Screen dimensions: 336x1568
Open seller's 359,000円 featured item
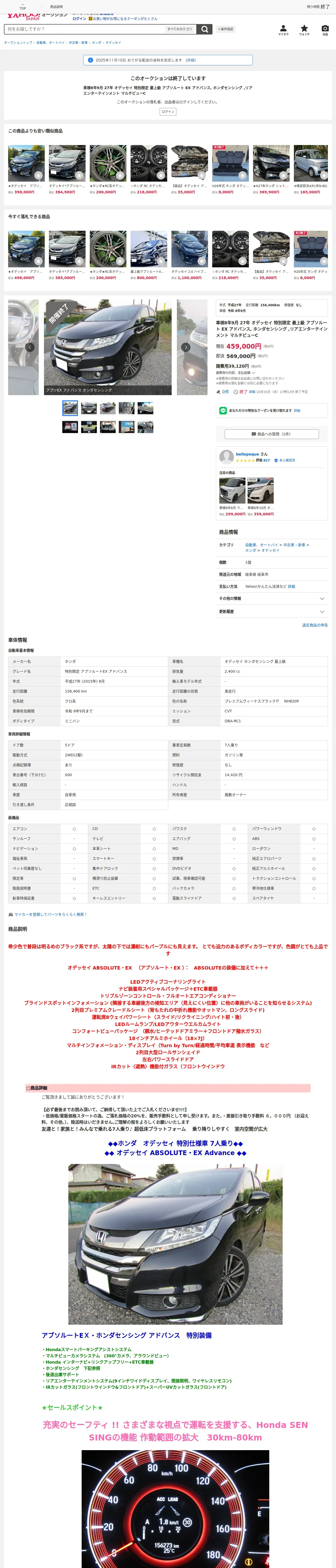[260, 497]
